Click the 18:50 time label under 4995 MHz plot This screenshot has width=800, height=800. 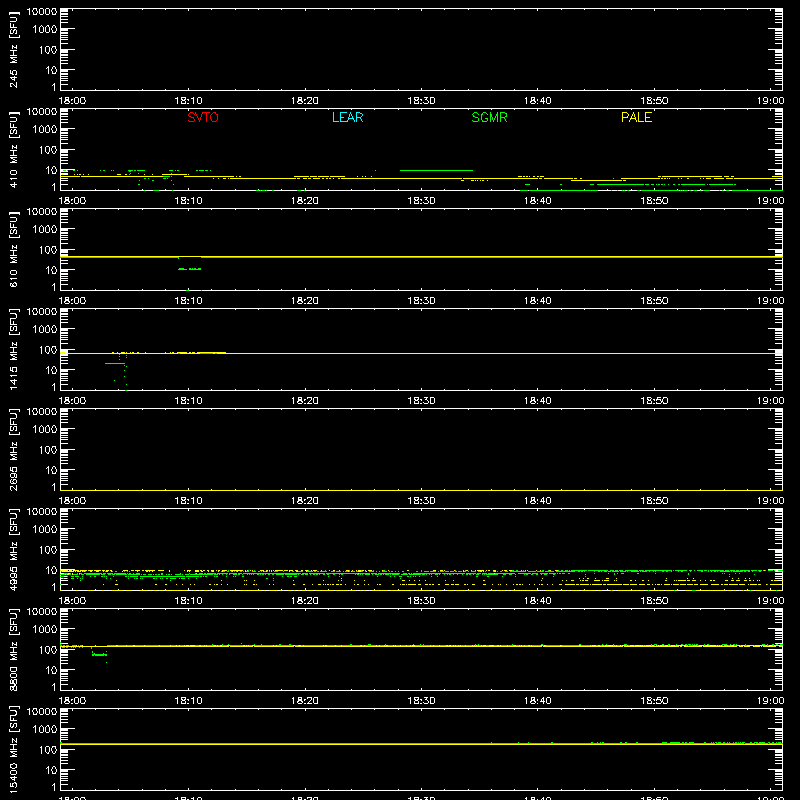[654, 601]
